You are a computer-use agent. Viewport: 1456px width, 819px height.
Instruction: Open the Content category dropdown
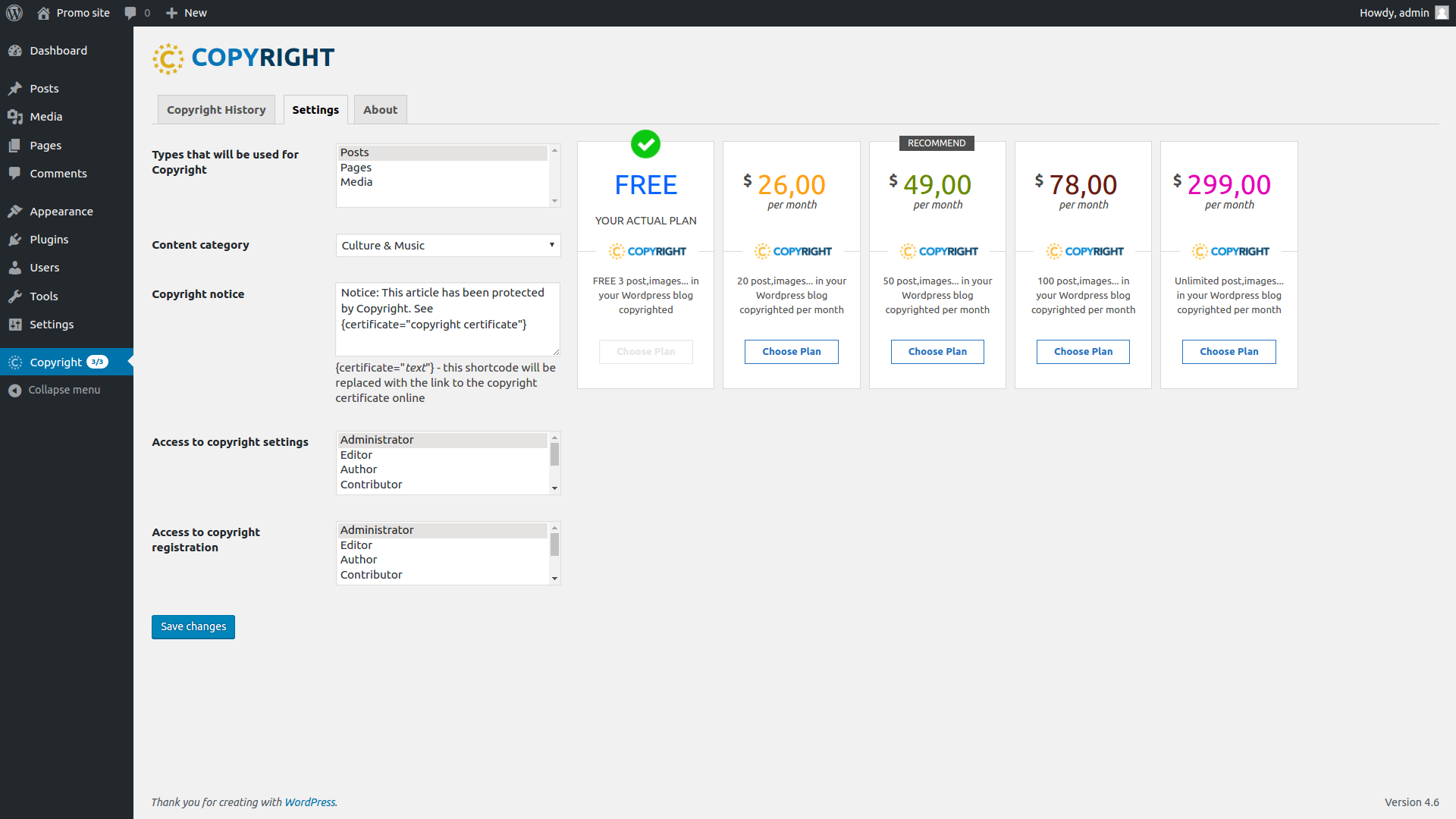(x=448, y=246)
